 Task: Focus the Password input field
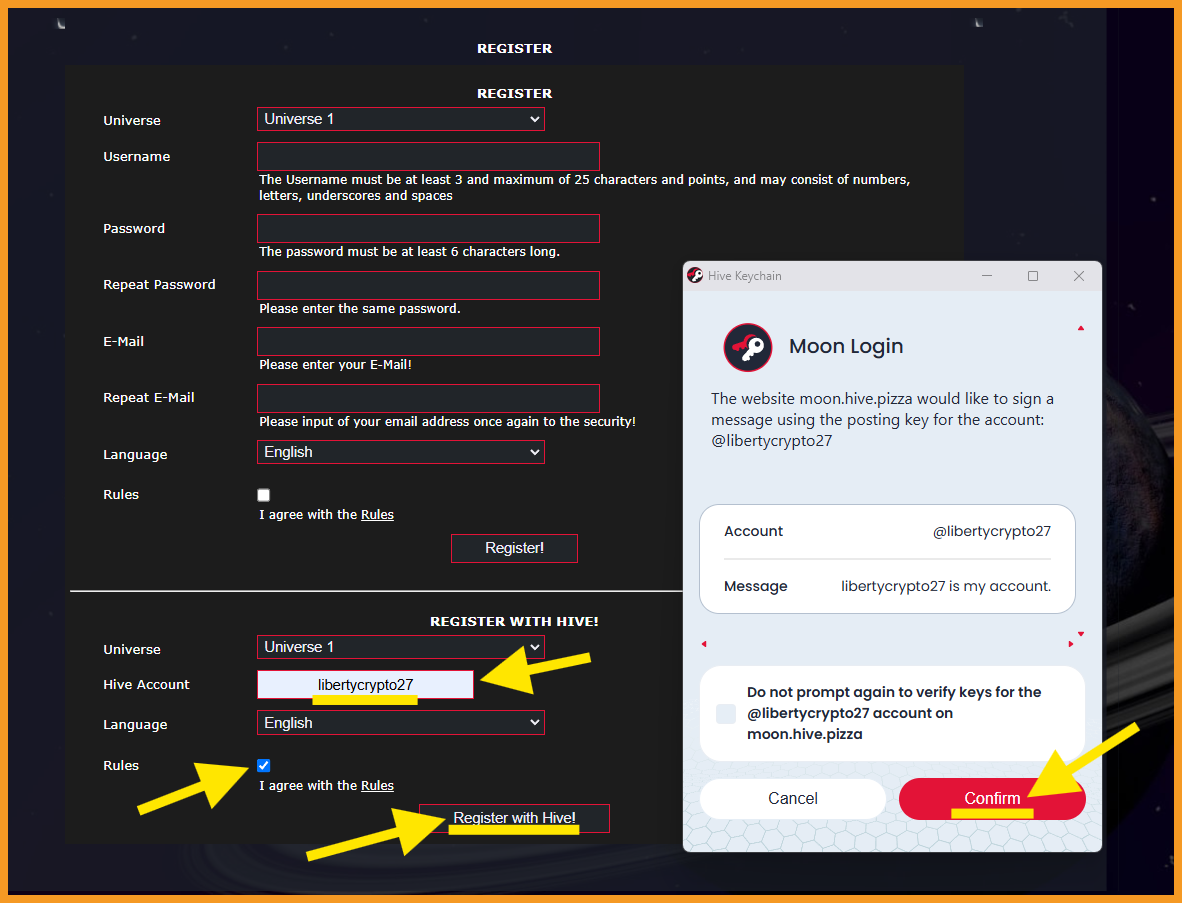428,228
